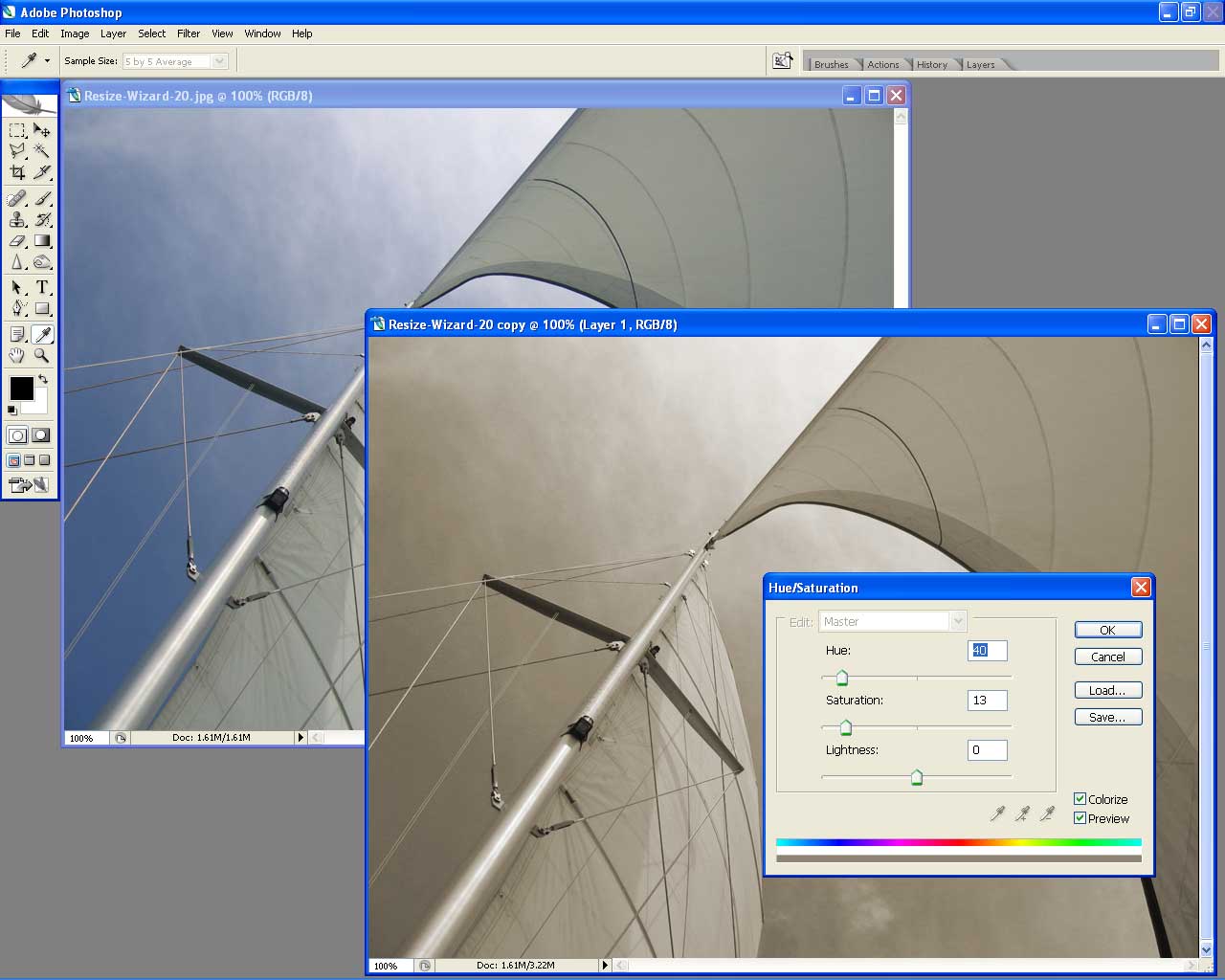
Task: Select the Type tool
Action: pyautogui.click(x=42, y=287)
